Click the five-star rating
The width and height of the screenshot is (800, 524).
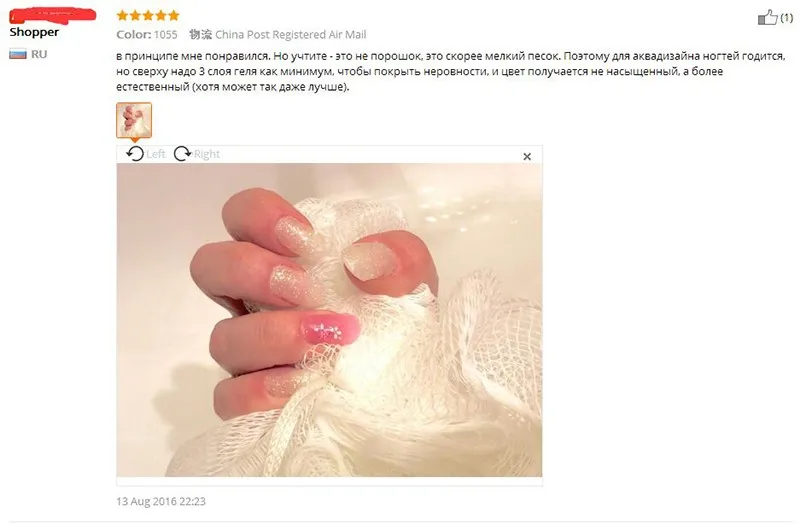148,15
